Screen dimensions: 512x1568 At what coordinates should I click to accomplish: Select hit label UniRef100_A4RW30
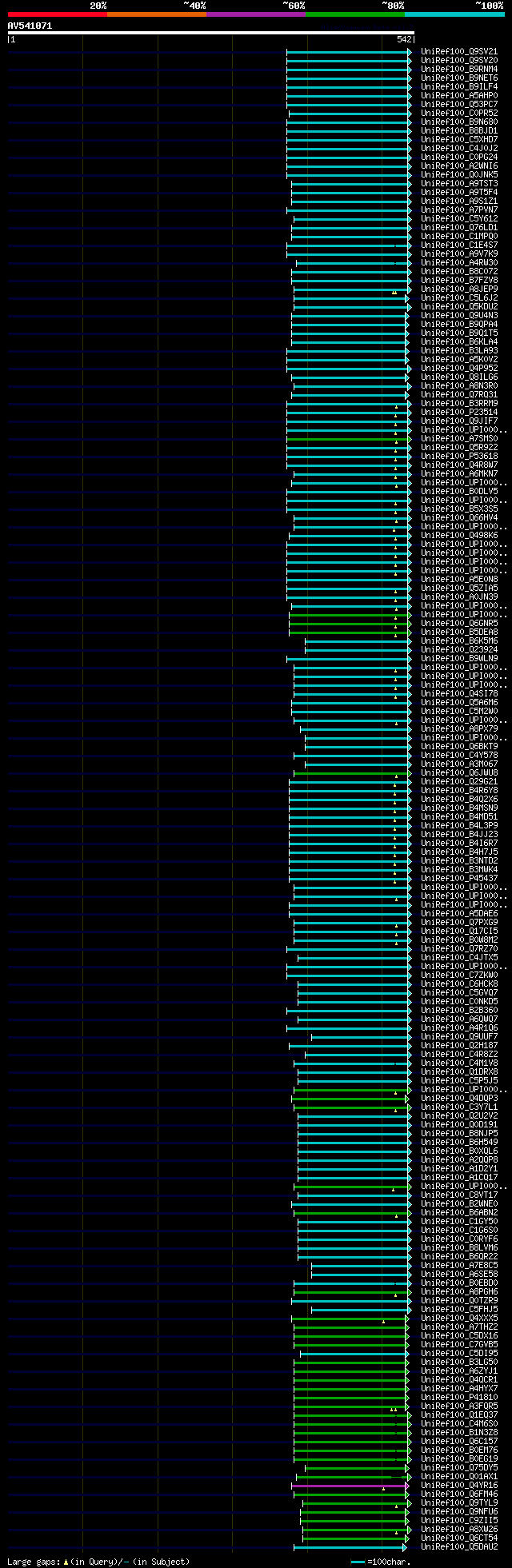click(x=459, y=262)
